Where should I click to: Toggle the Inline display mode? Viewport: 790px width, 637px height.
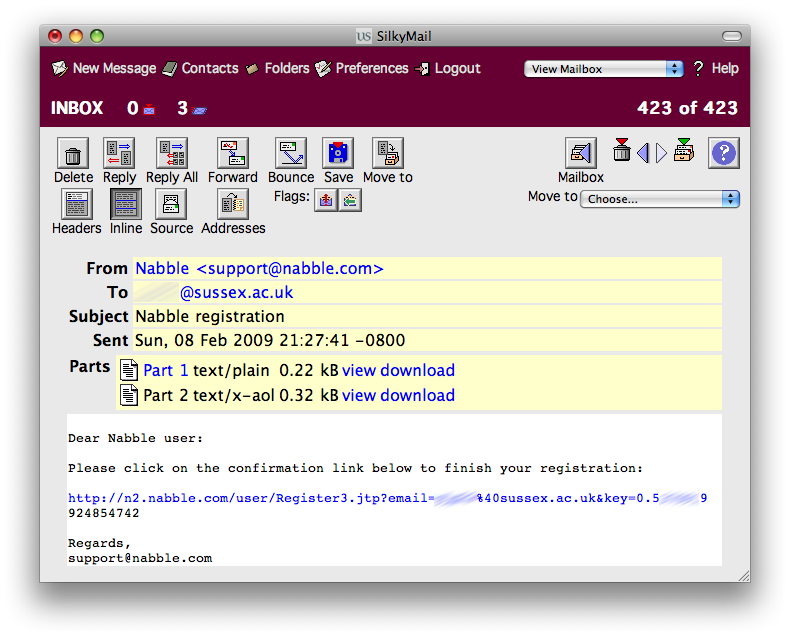point(125,204)
